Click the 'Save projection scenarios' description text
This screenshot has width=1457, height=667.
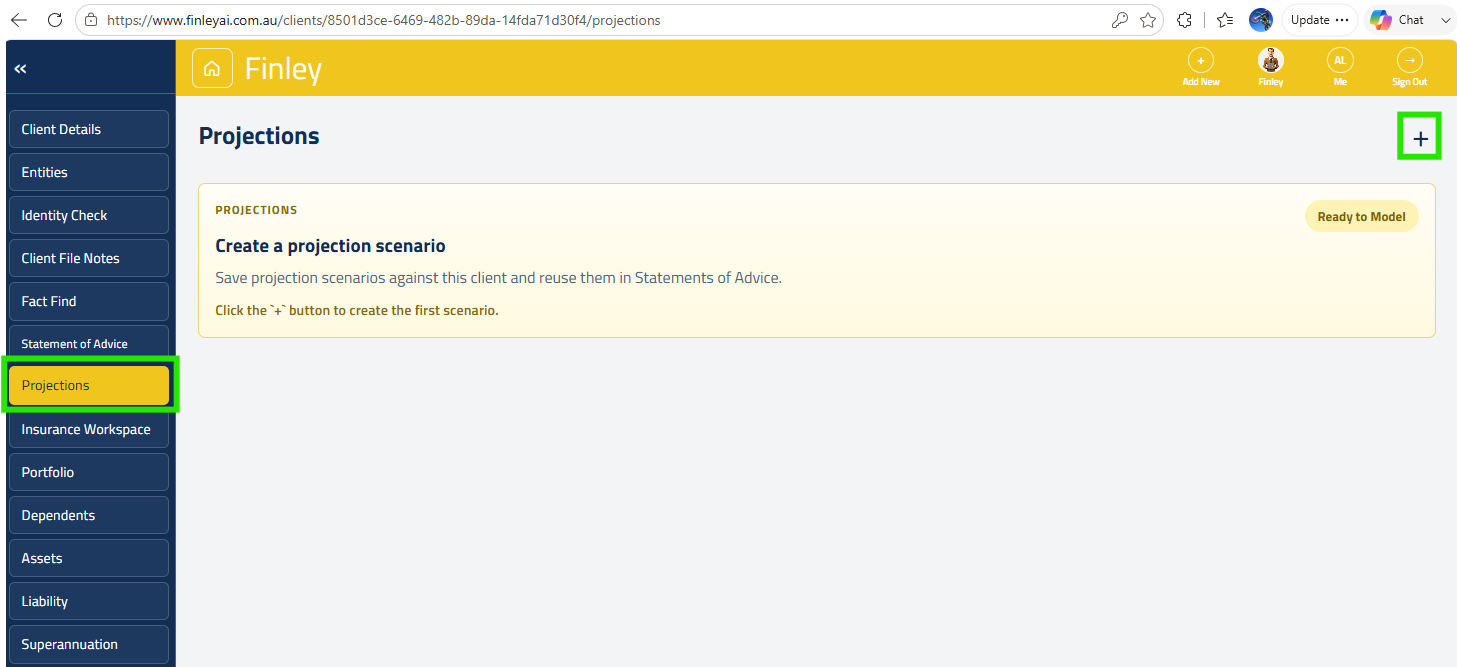coord(498,278)
